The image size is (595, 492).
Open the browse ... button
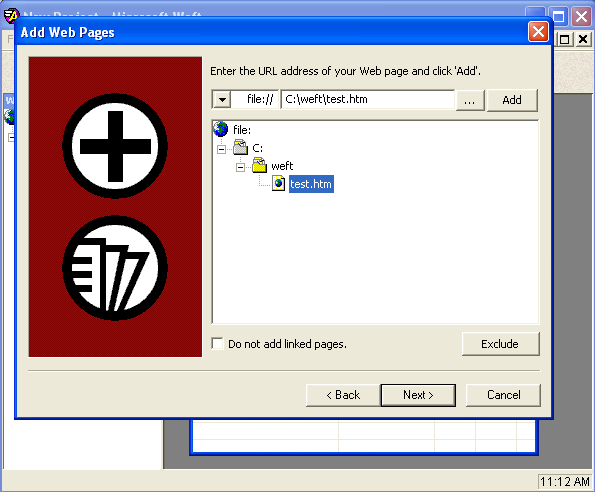click(x=470, y=100)
